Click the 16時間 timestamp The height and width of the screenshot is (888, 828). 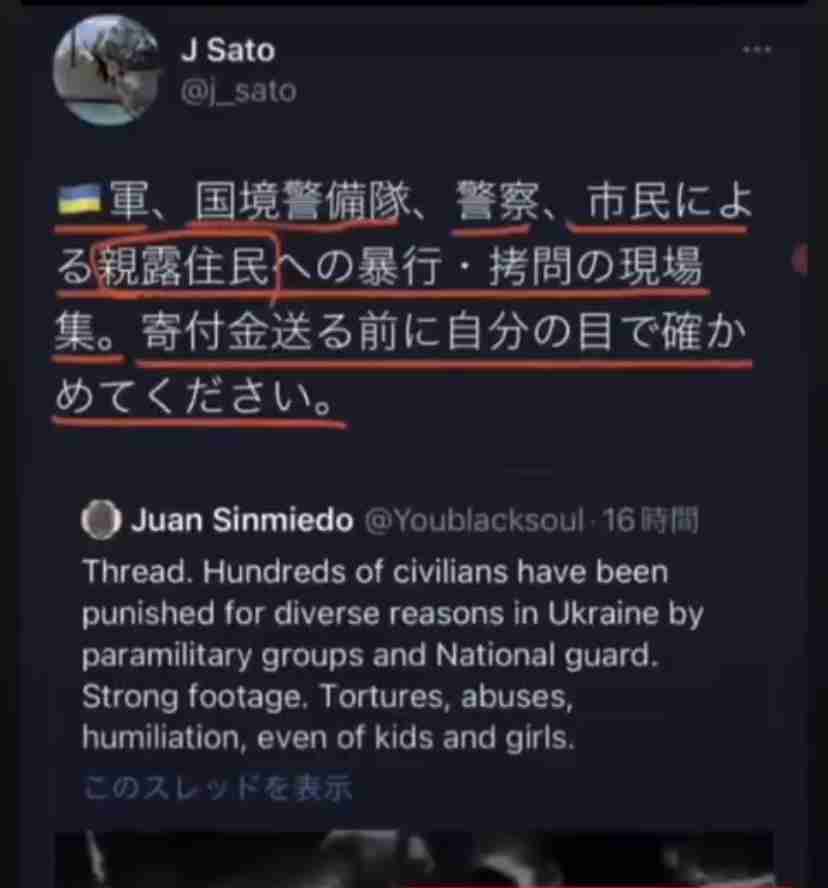click(650, 520)
